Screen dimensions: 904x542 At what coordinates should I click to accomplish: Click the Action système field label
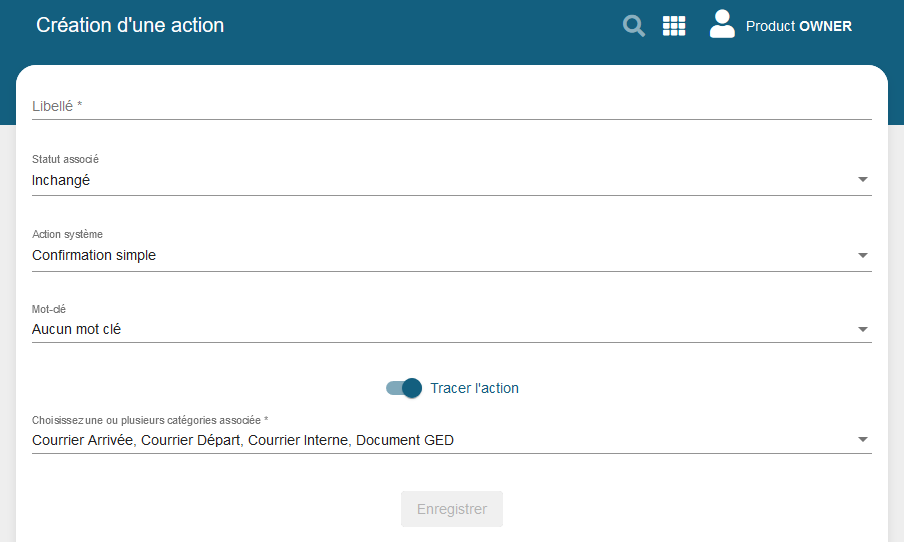click(x=67, y=235)
